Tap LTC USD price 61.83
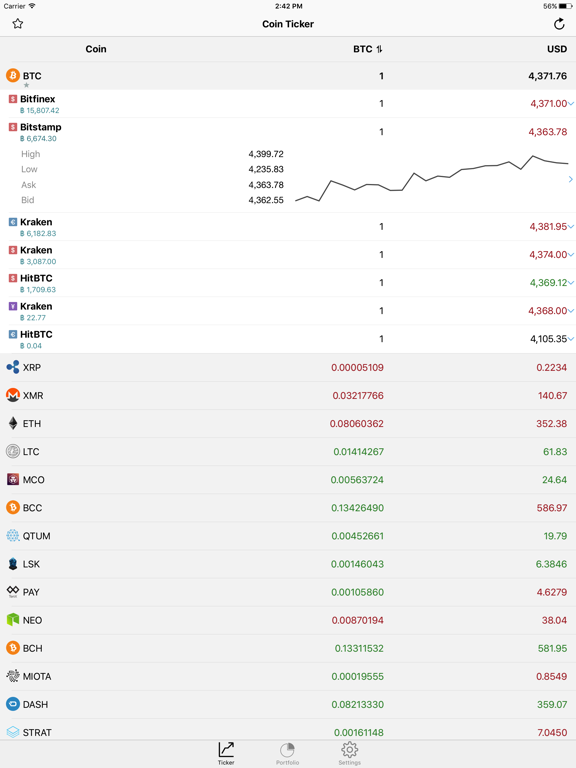 (555, 452)
